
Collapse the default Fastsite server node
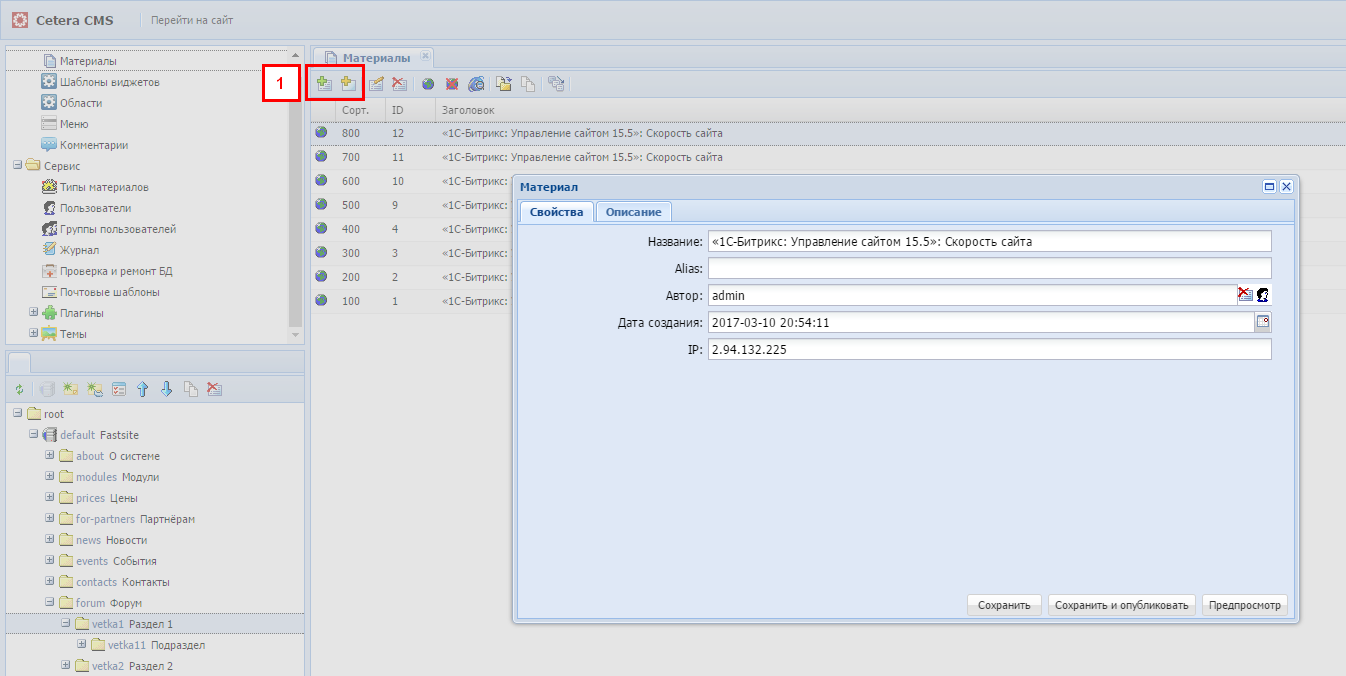[x=33, y=434]
